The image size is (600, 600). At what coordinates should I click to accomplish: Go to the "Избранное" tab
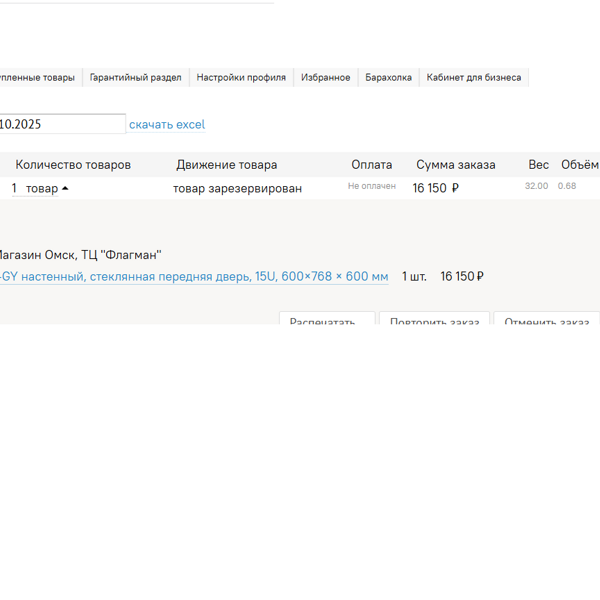tap(326, 77)
